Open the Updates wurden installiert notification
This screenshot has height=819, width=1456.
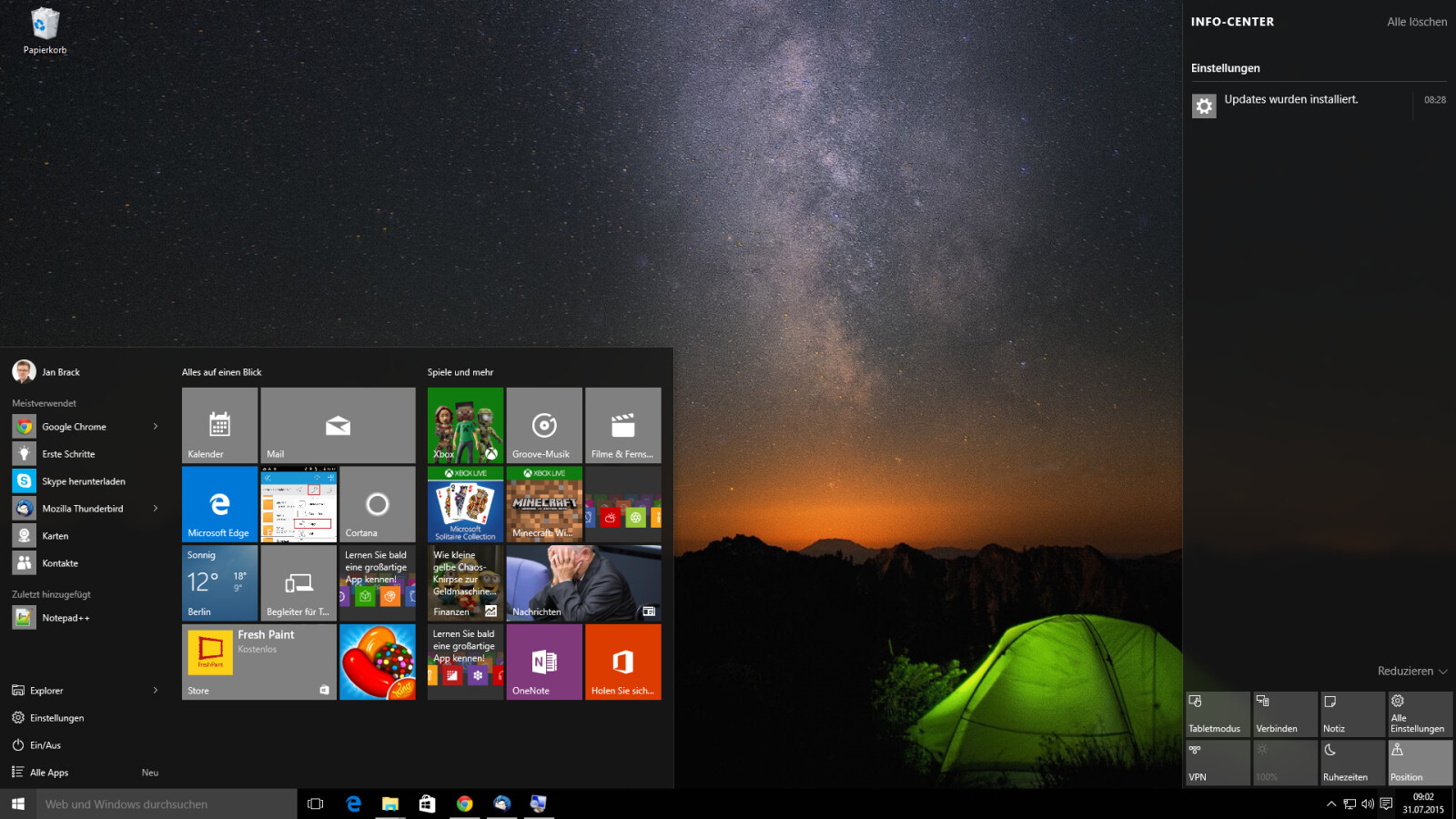[x=1319, y=106]
